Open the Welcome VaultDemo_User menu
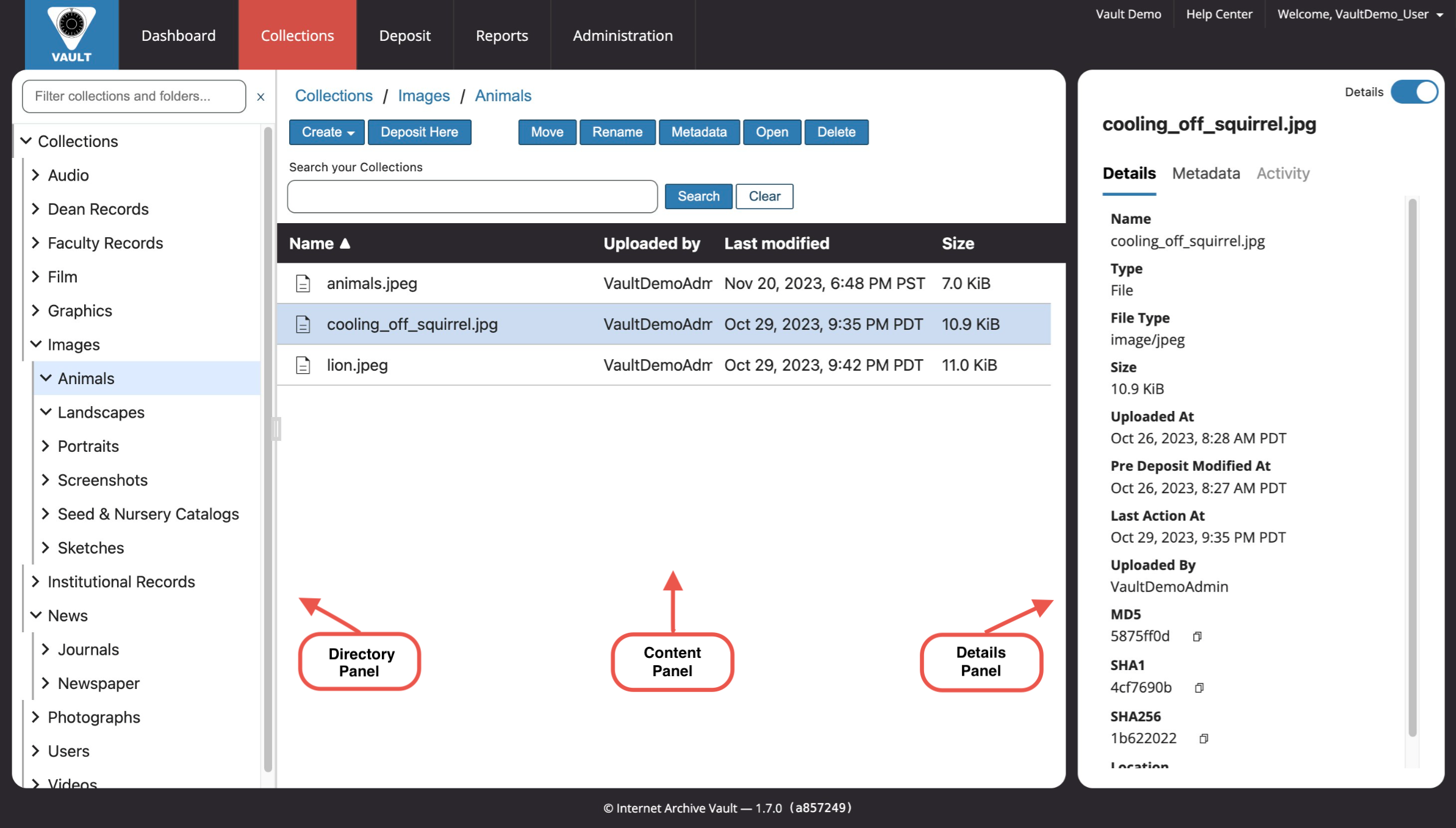 click(1360, 14)
